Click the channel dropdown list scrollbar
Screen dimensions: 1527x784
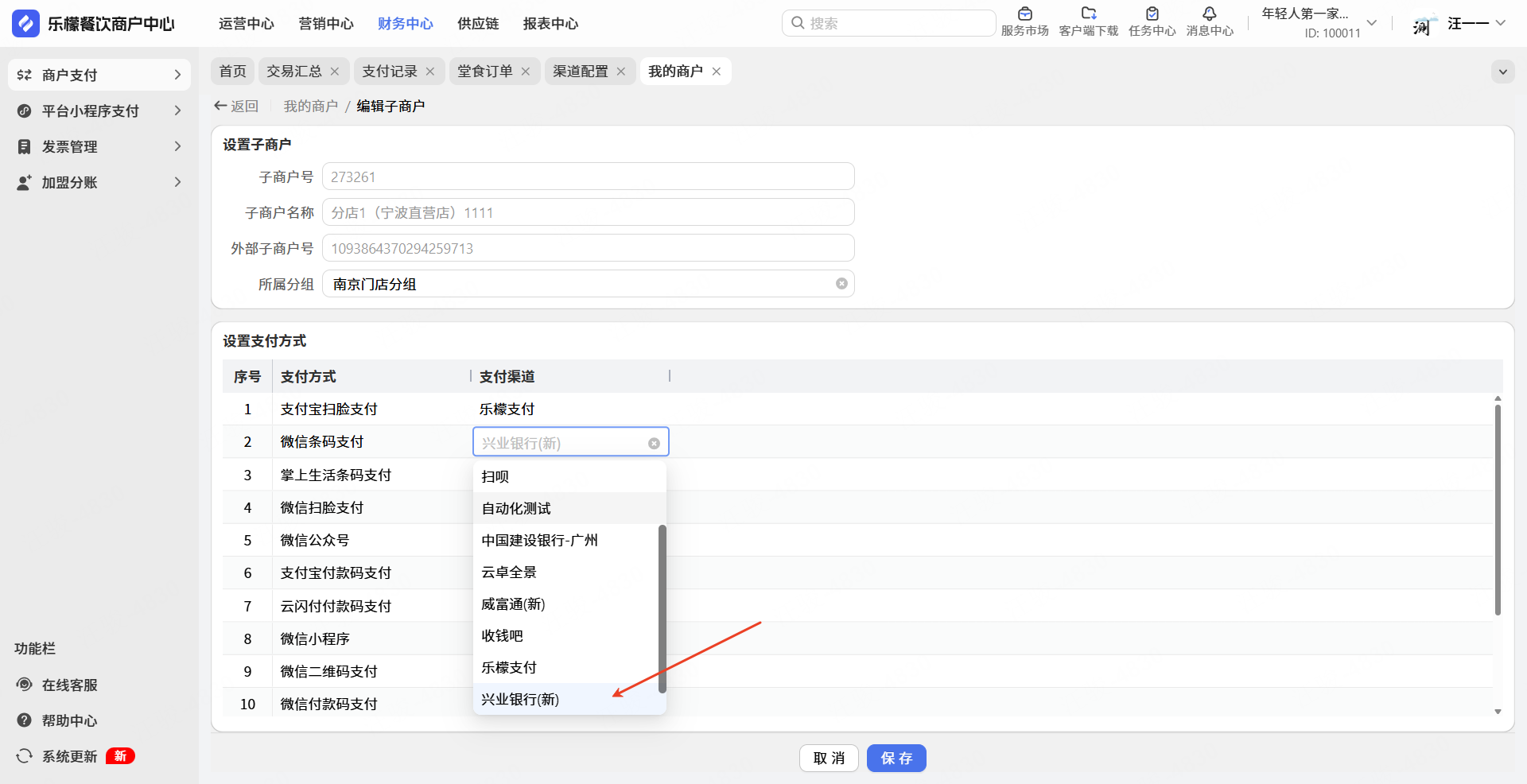(662, 608)
